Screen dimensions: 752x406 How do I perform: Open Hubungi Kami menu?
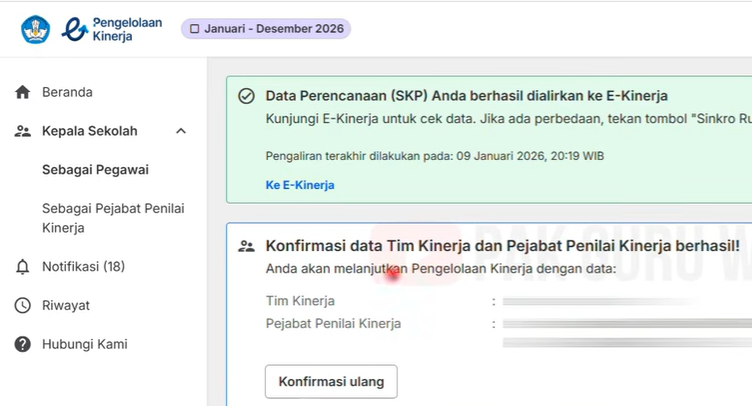click(85, 344)
